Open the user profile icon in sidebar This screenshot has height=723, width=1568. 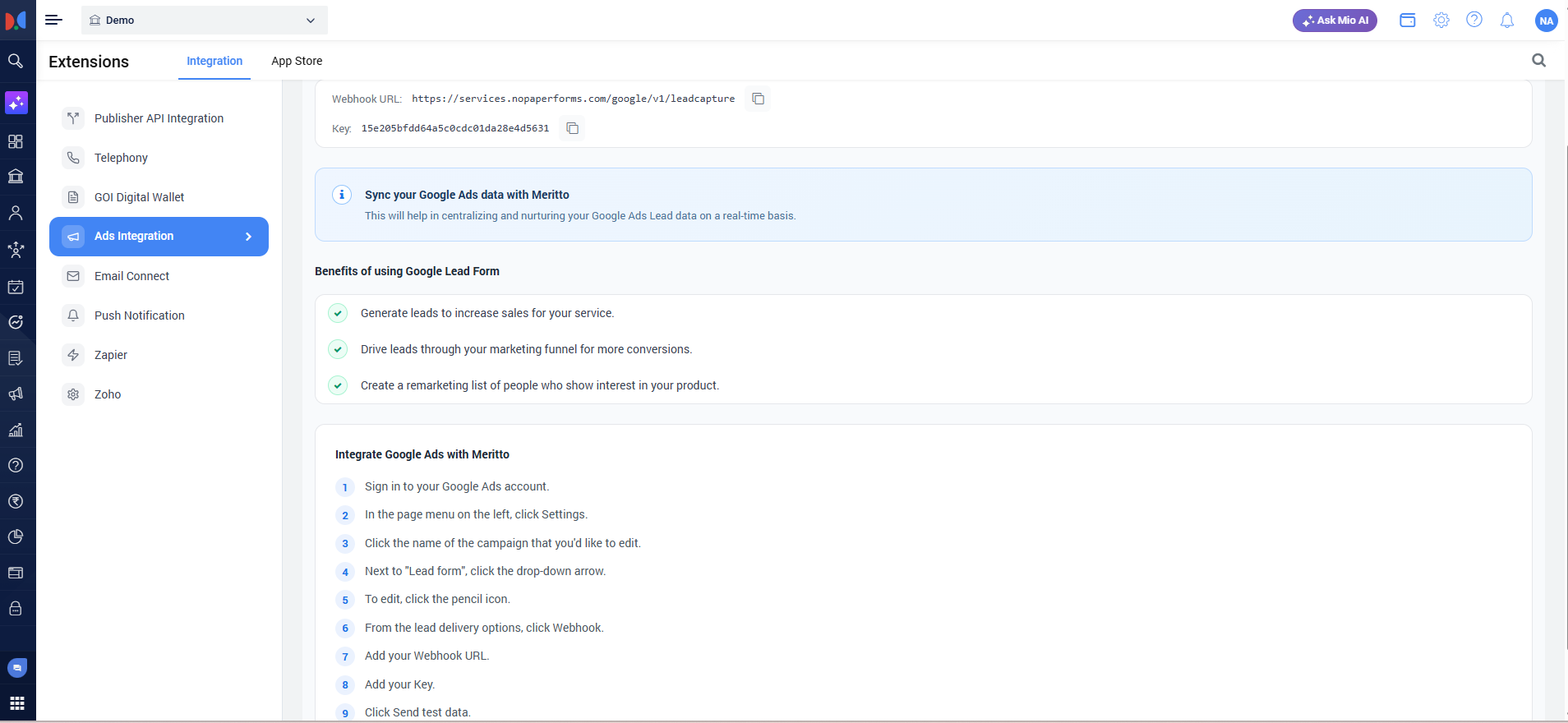16,213
